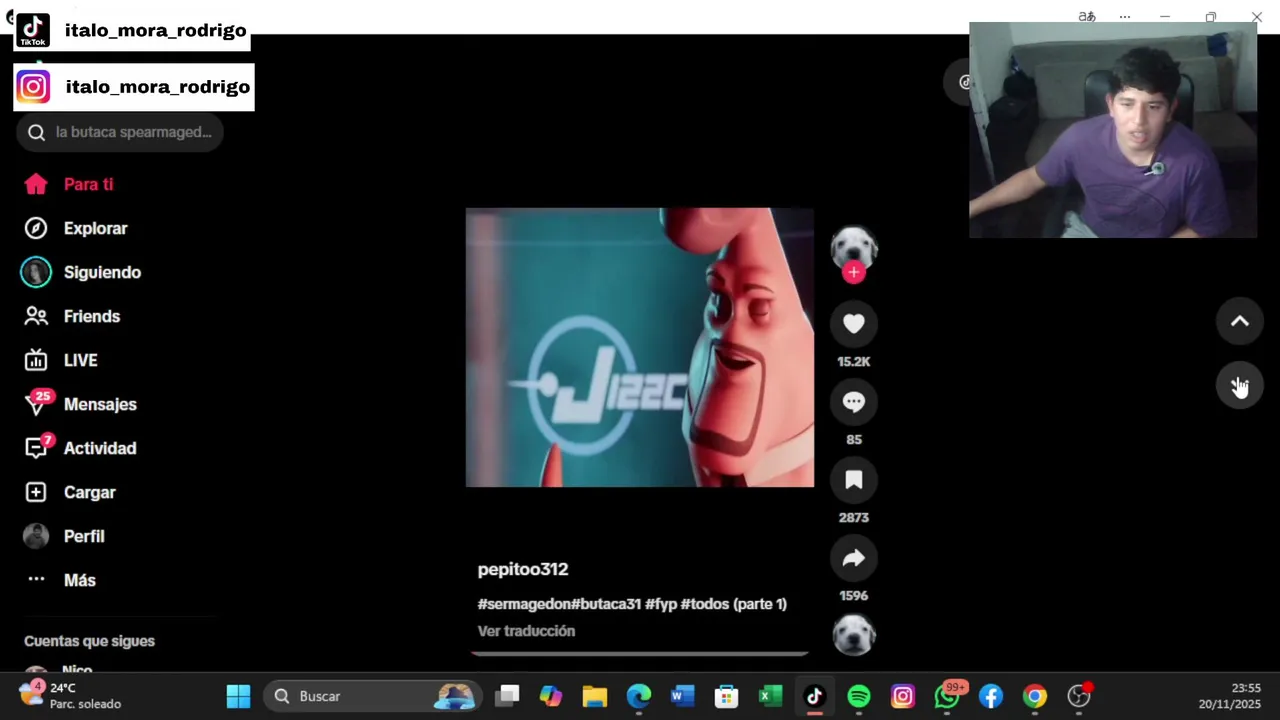The height and width of the screenshot is (720, 1280).
Task: Click the read-aloud 'aあ' icon in title bar
Action: (1087, 17)
